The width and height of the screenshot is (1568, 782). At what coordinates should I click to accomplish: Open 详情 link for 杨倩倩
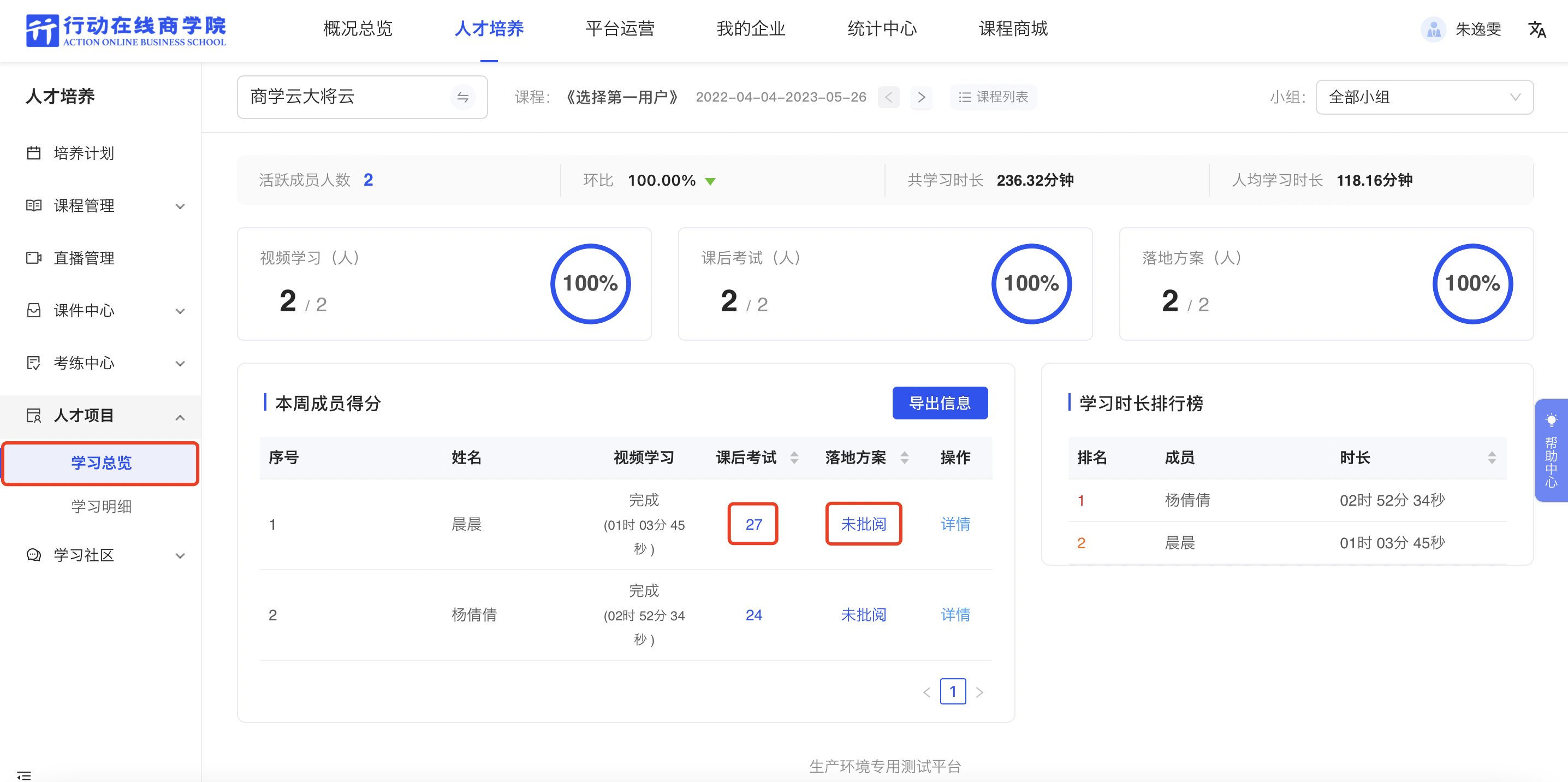pyautogui.click(x=954, y=614)
